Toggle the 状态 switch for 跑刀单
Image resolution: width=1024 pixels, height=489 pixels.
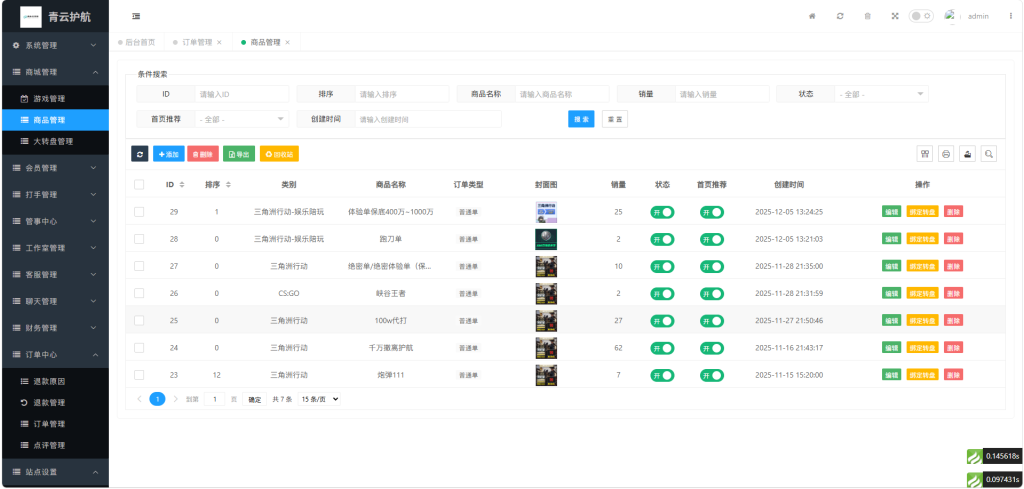tap(662, 240)
